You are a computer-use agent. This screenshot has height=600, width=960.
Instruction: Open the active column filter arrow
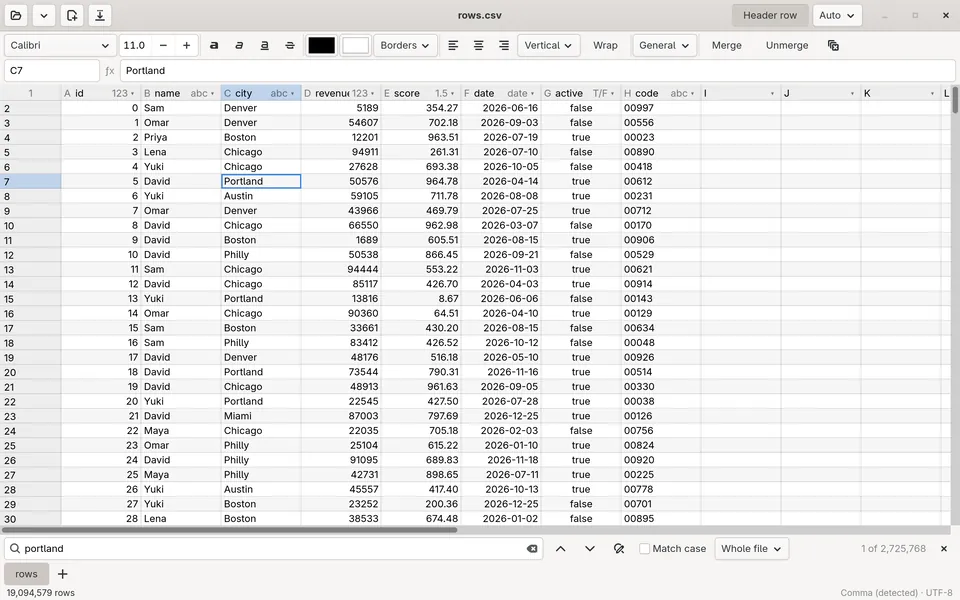[612, 94]
